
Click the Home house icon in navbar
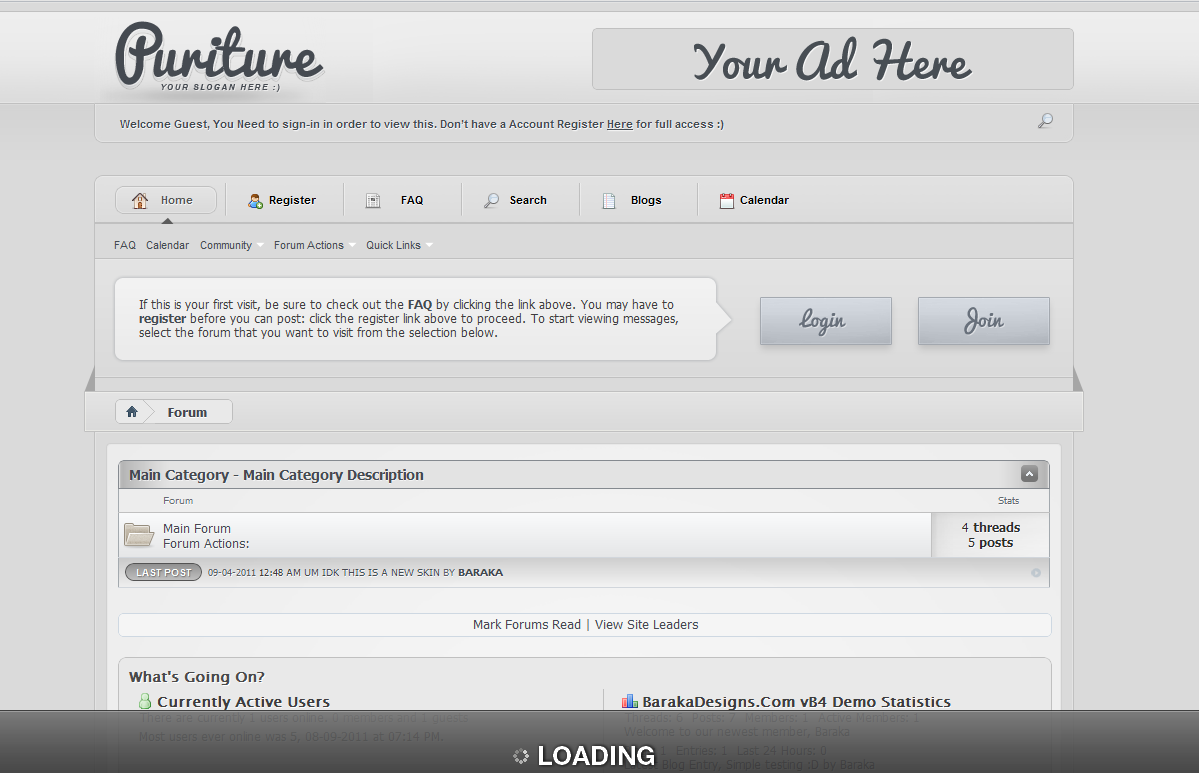click(140, 200)
